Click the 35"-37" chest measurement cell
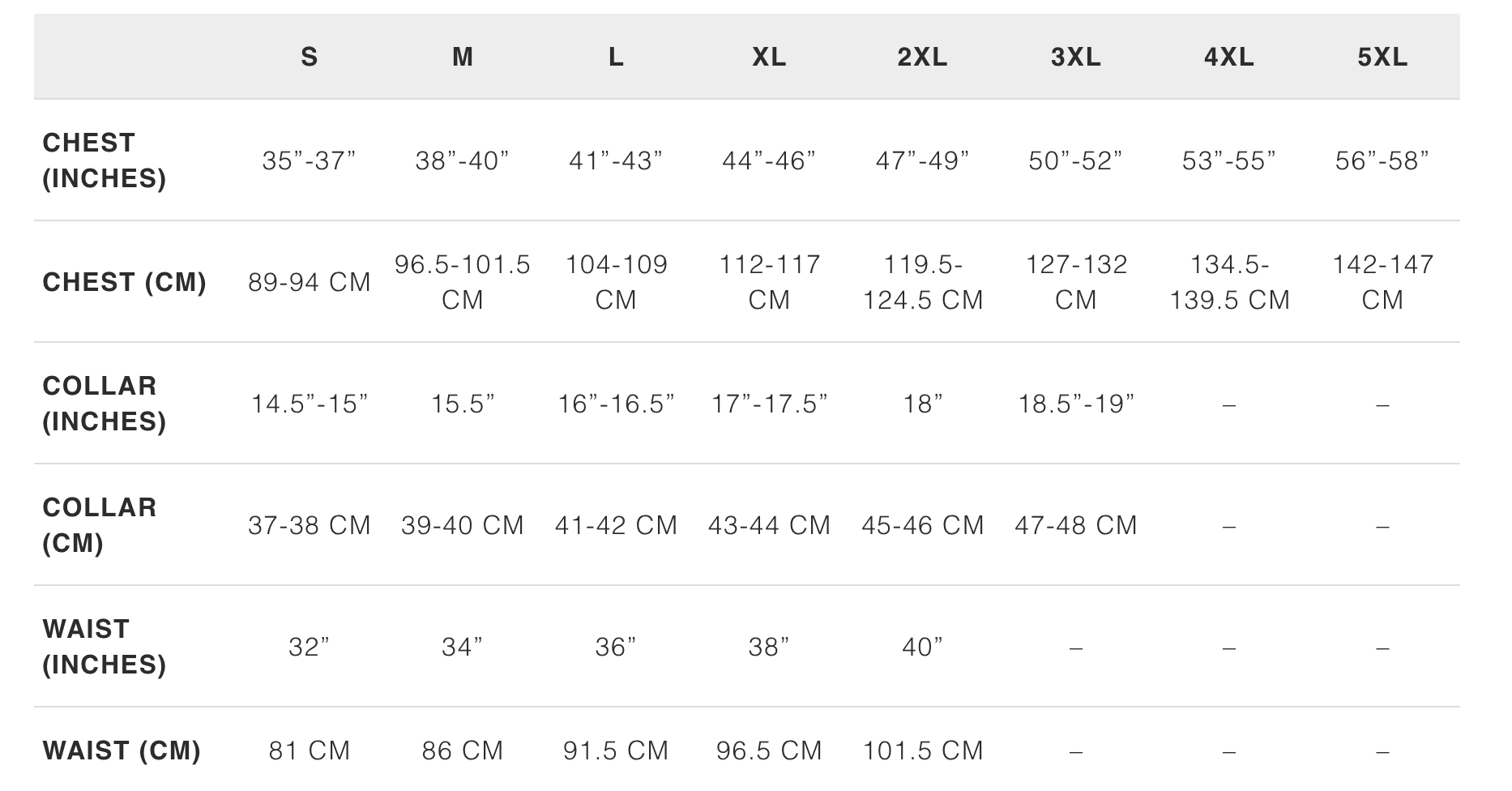The height and width of the screenshot is (791, 1512). pyautogui.click(x=309, y=160)
